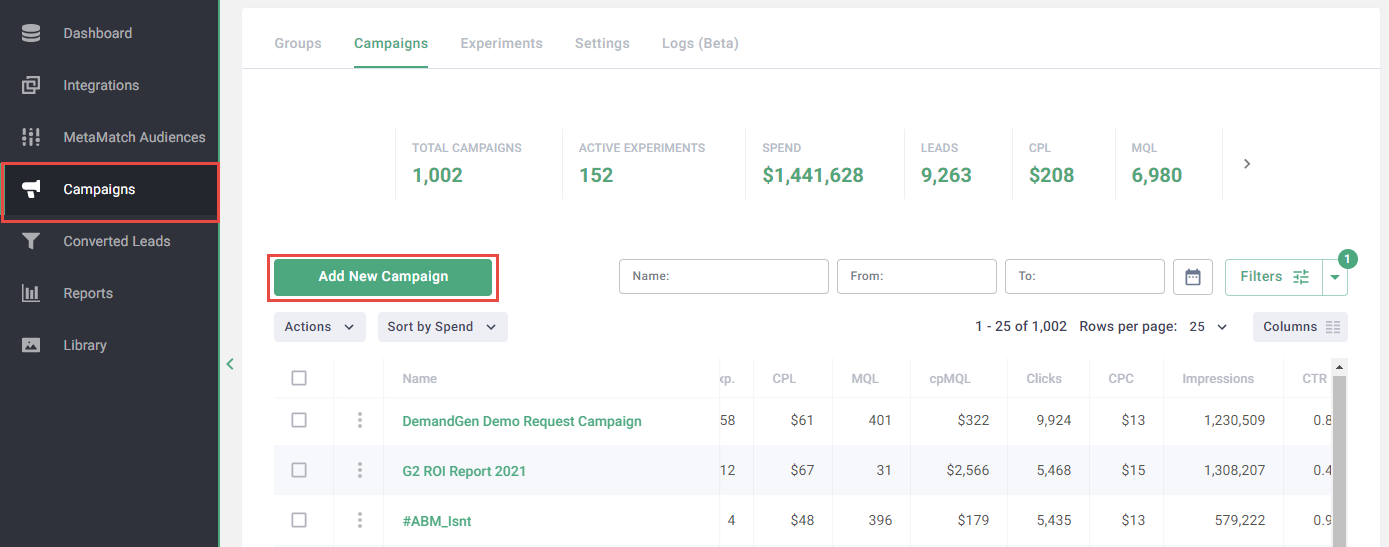Switch to the Experiments tab
This screenshot has width=1389, height=547.
501,43
